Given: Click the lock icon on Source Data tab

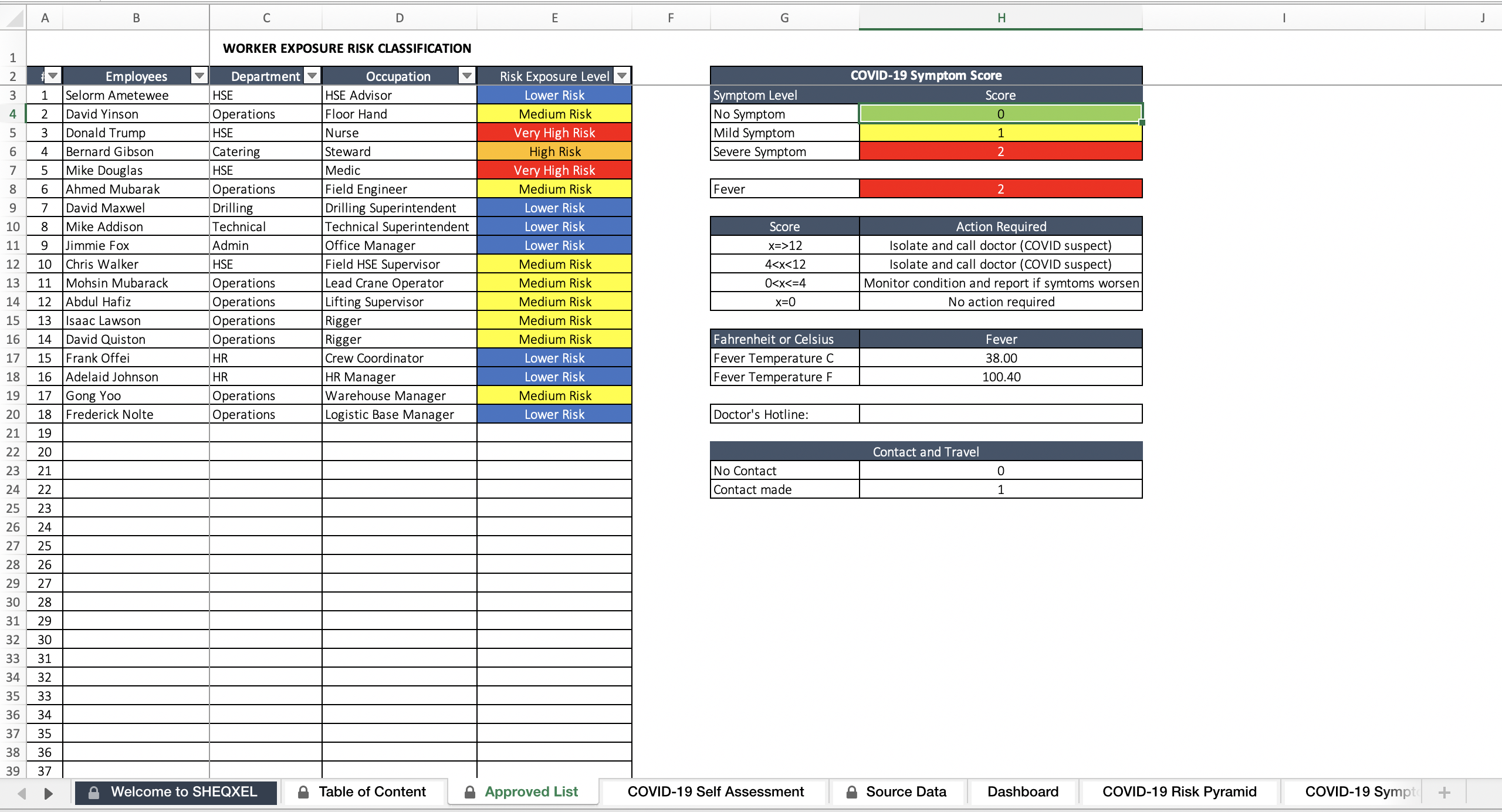Looking at the screenshot, I should [x=851, y=793].
